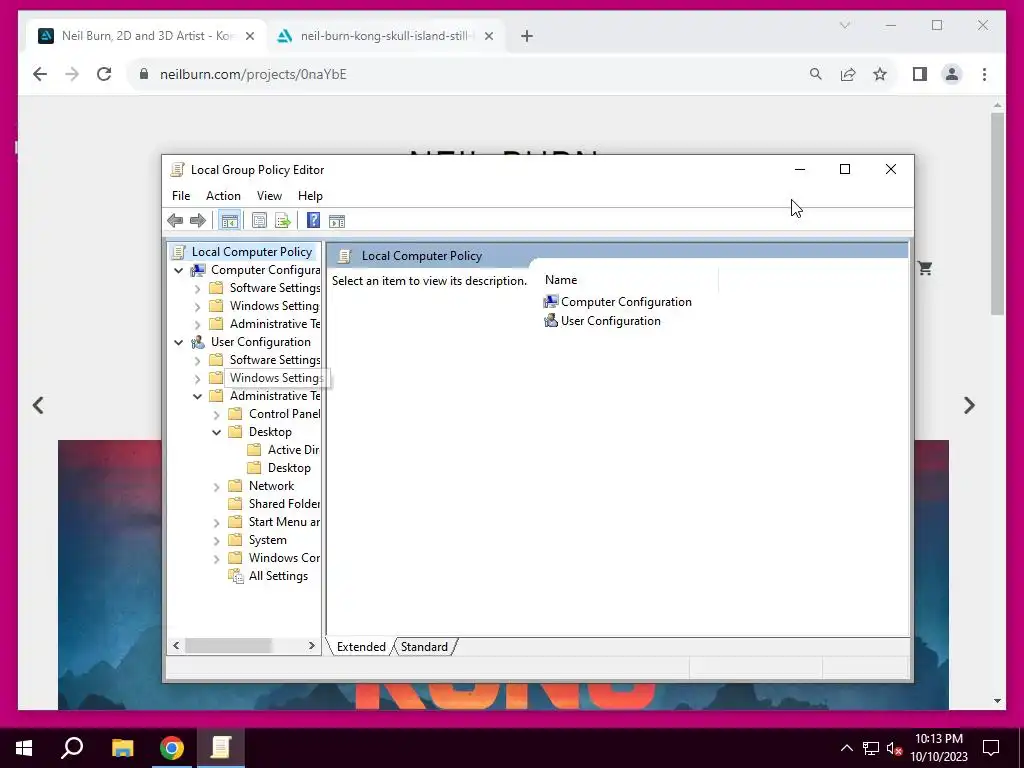This screenshot has width=1024, height=768.
Task: Expand Windows Settings under Computer Configuration
Action: 197,306
